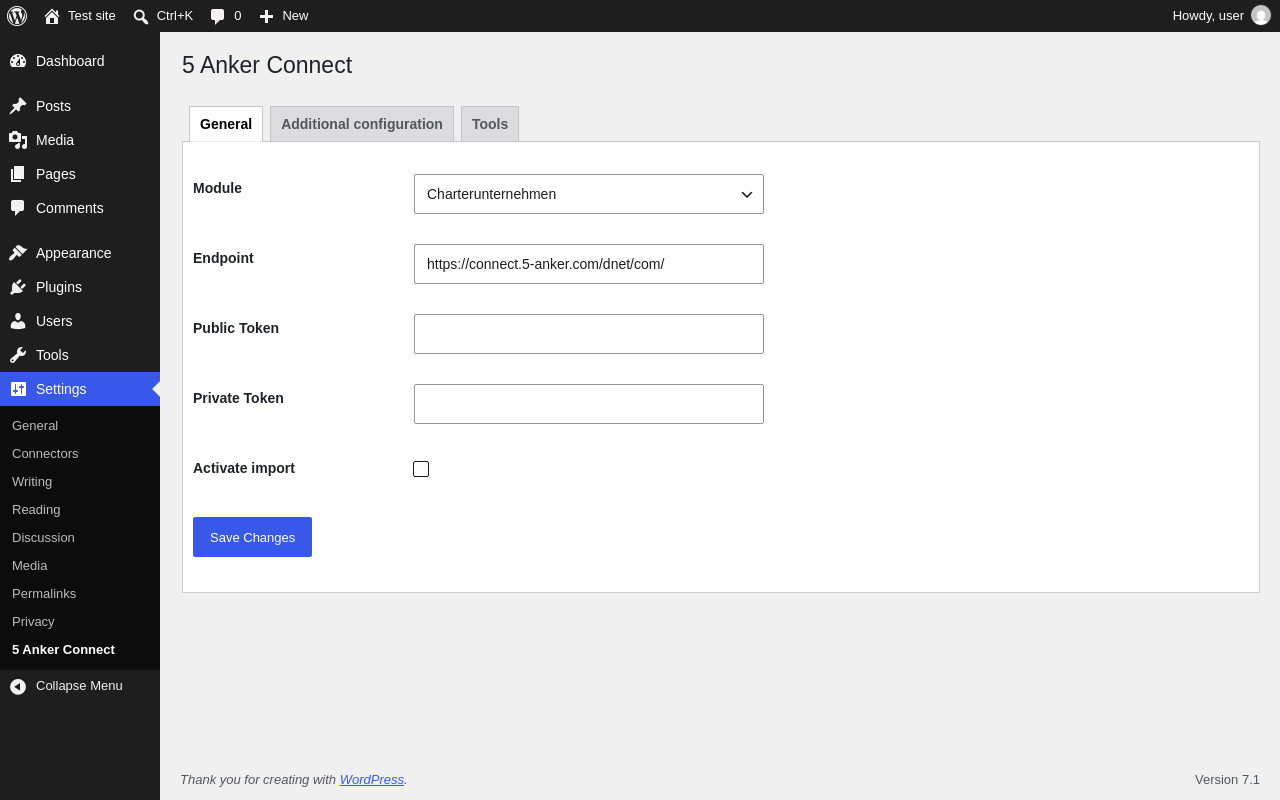Open the Privacy settings link

click(x=33, y=622)
